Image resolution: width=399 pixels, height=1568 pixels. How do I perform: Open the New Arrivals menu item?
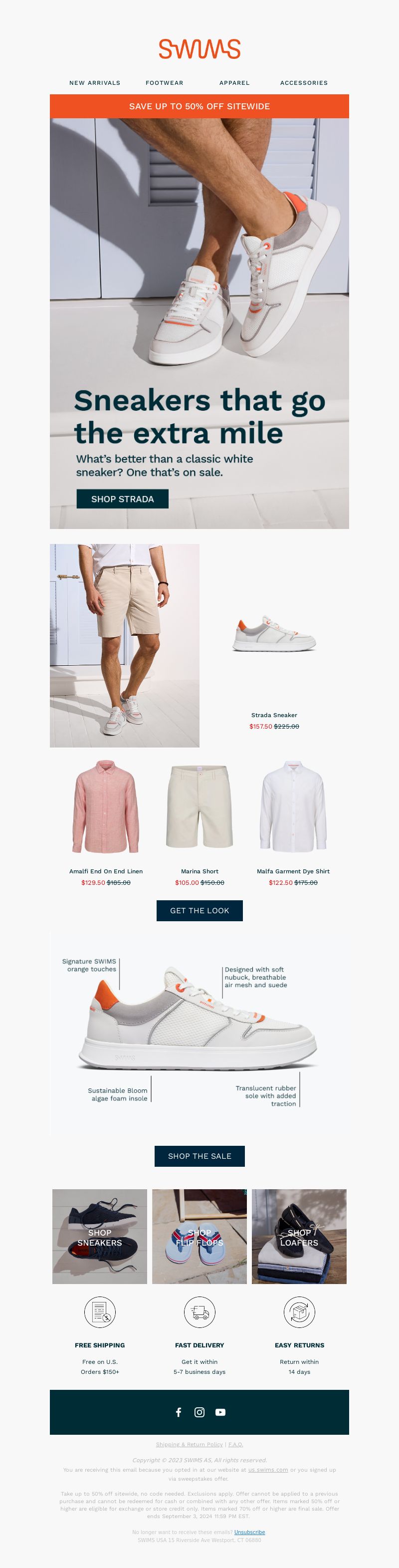pyautogui.click(x=95, y=83)
